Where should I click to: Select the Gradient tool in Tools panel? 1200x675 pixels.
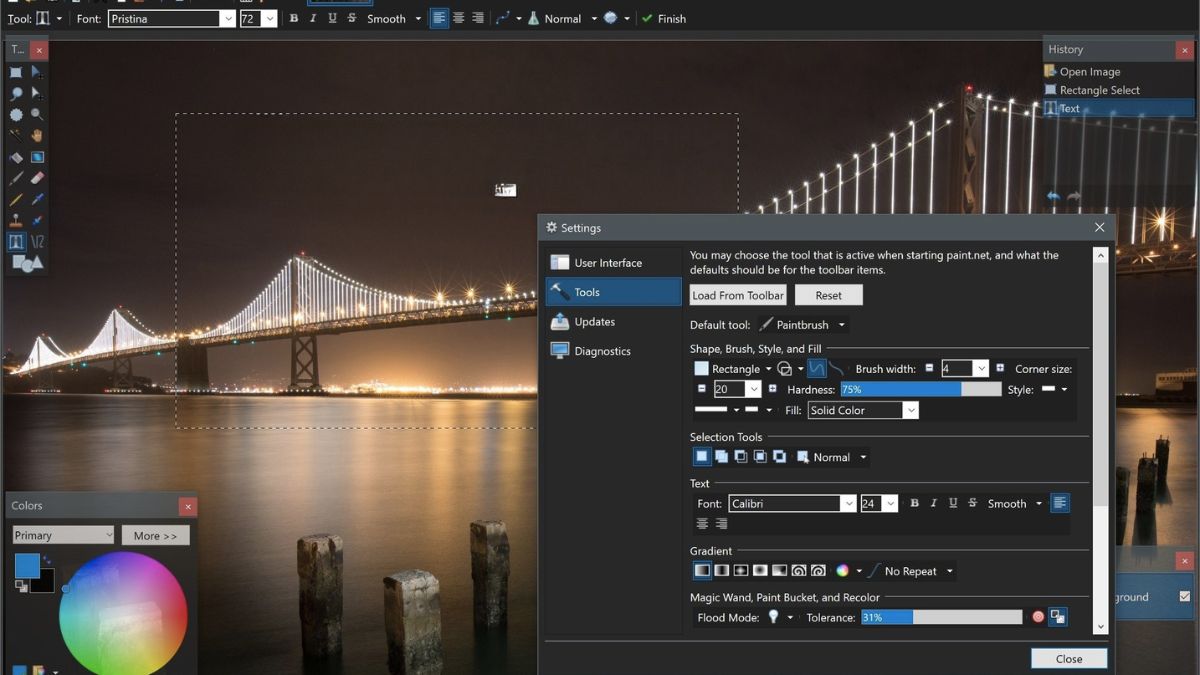(x=37, y=157)
